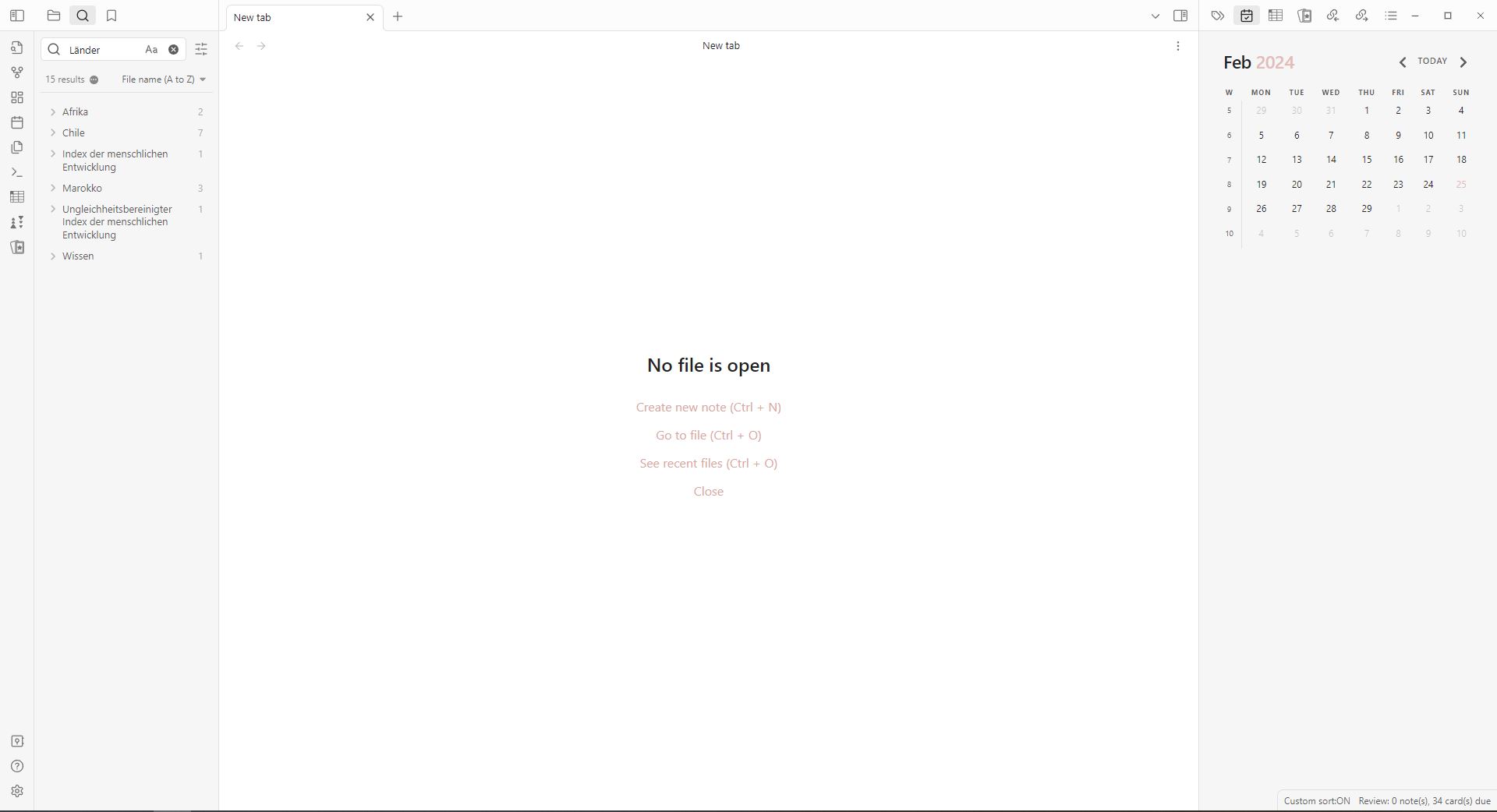Open today's daily note calendar ribbon icon
Viewport: 1497px width, 812px height.
17,122
